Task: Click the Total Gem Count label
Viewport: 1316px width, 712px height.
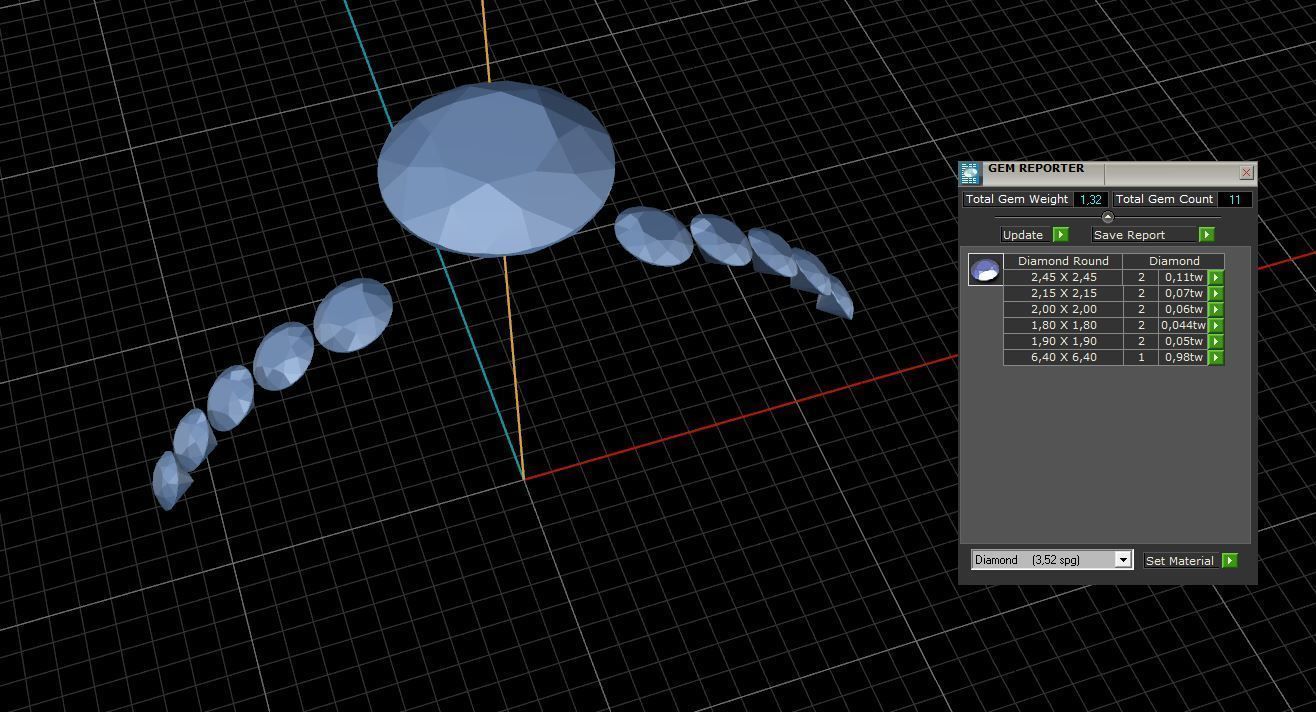Action: (x=1164, y=199)
